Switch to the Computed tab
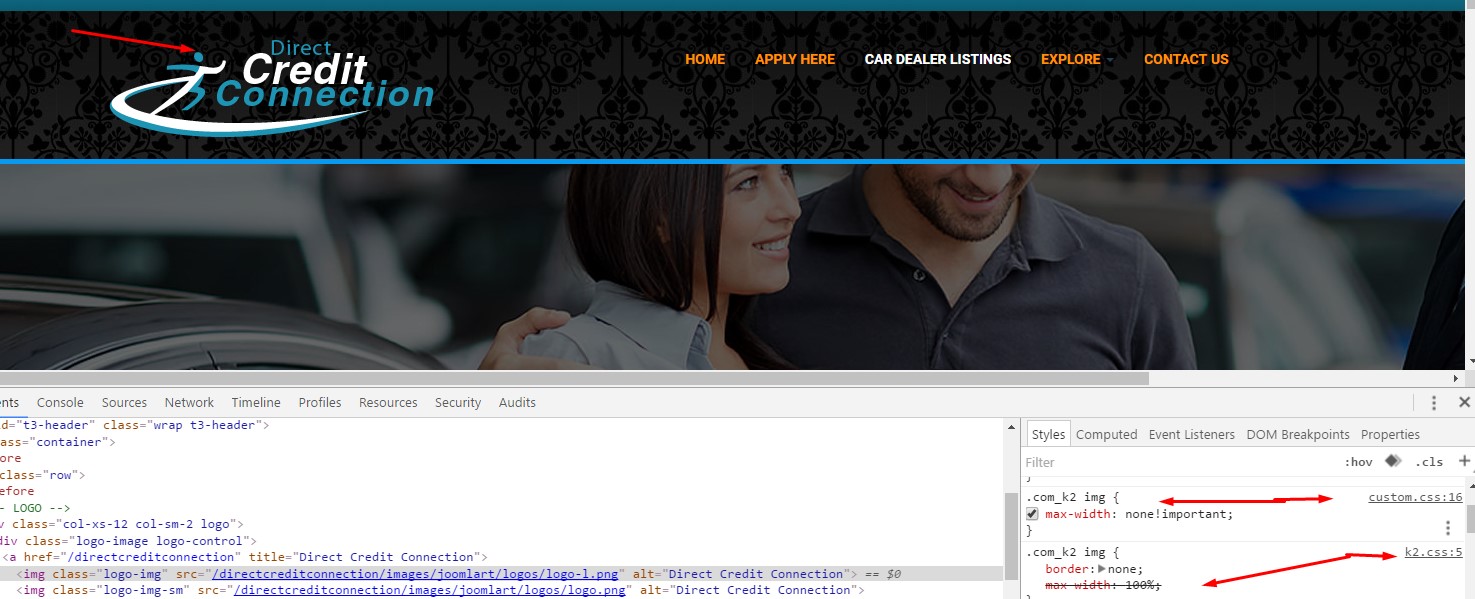This screenshot has height=599, width=1475. pyautogui.click(x=1106, y=433)
